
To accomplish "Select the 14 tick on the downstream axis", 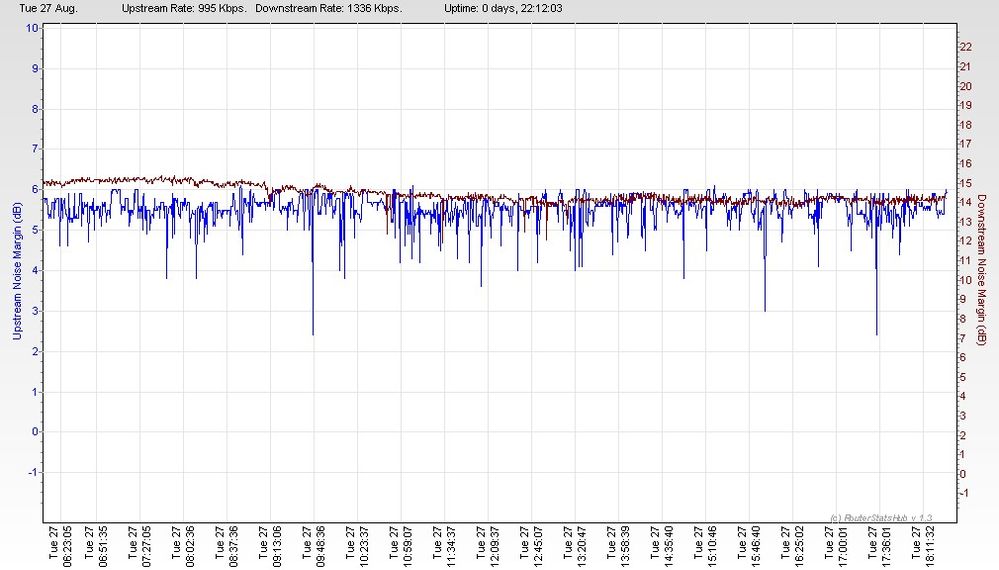I will click(966, 203).
